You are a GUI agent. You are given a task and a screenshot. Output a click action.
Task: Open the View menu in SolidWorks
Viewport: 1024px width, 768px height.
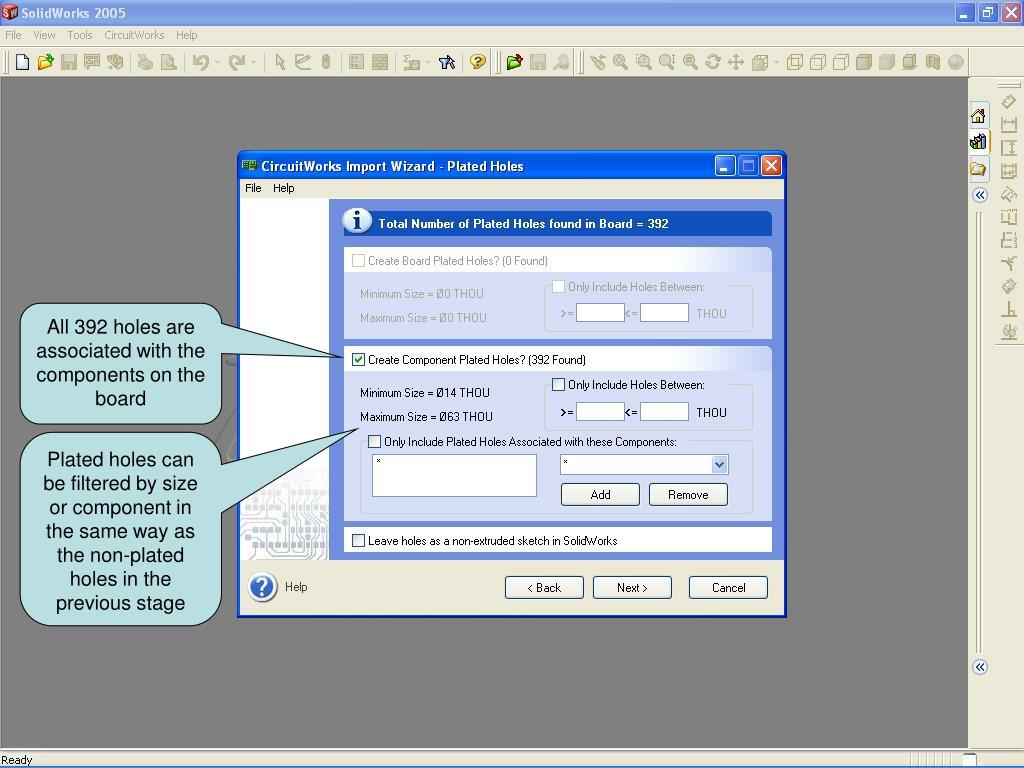click(x=44, y=35)
